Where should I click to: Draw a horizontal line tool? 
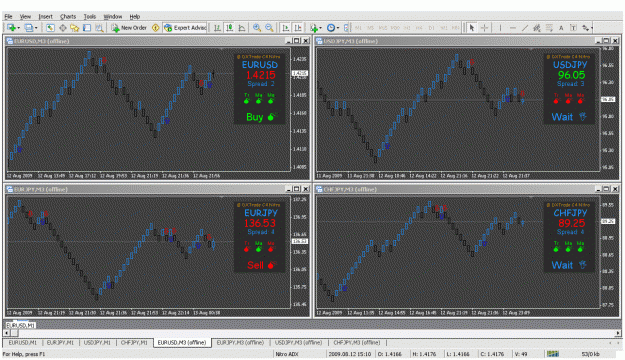click(513, 28)
